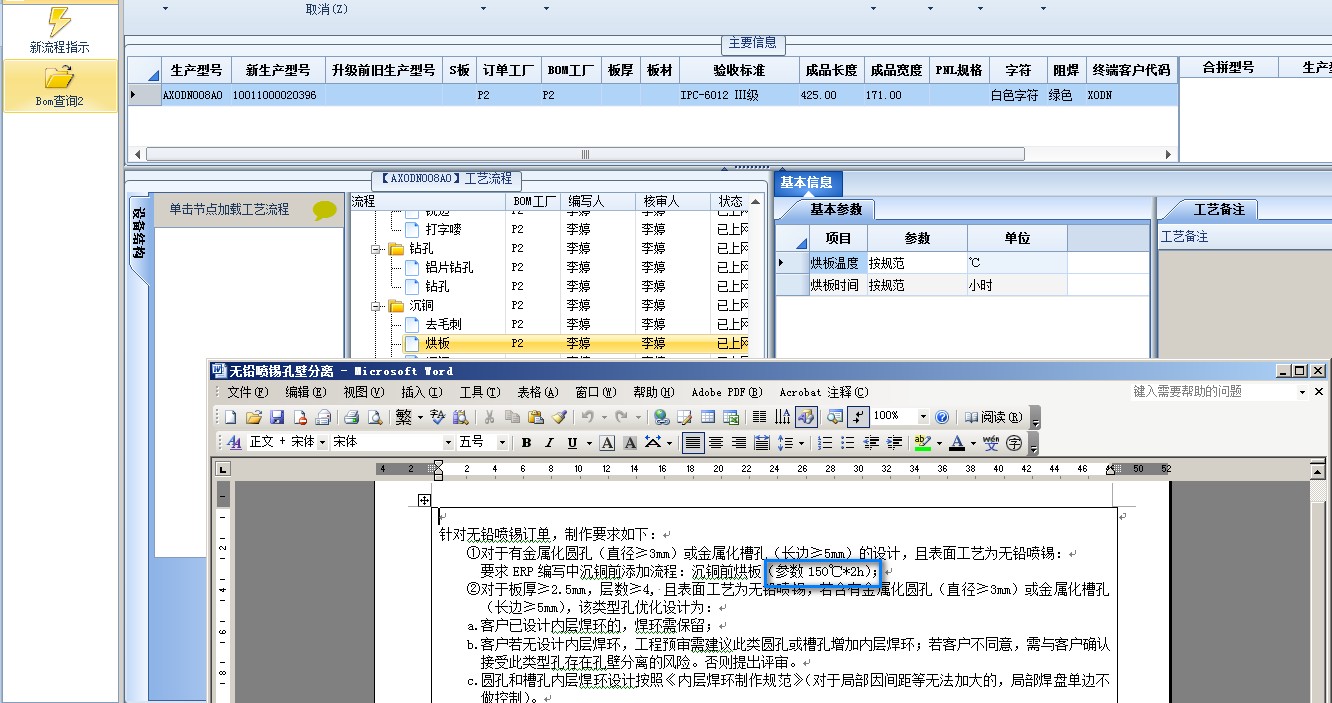Apply the yellow-green highlight color in Word

(x=923, y=443)
